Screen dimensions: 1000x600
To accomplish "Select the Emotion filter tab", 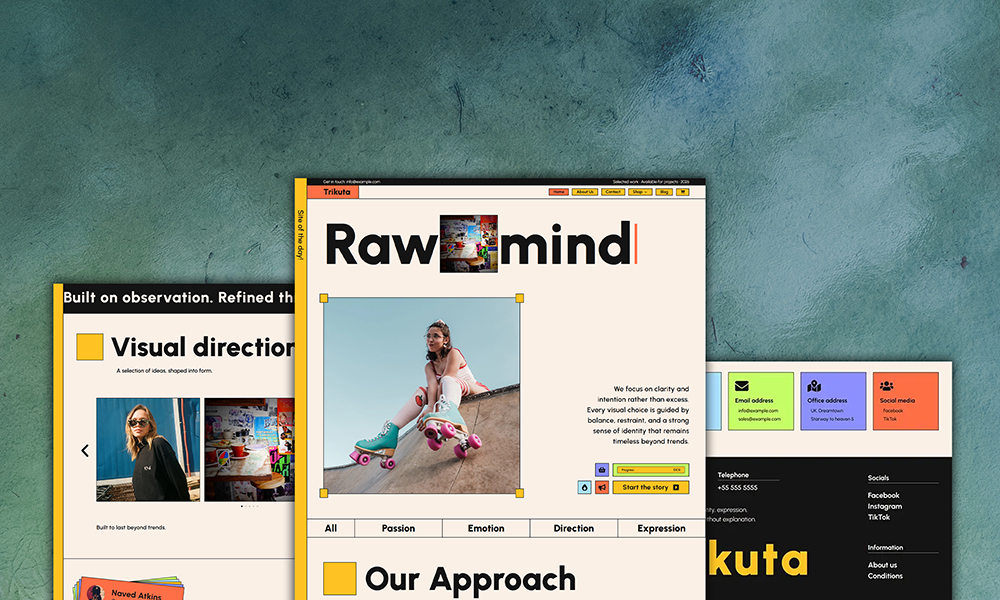I will (x=486, y=528).
